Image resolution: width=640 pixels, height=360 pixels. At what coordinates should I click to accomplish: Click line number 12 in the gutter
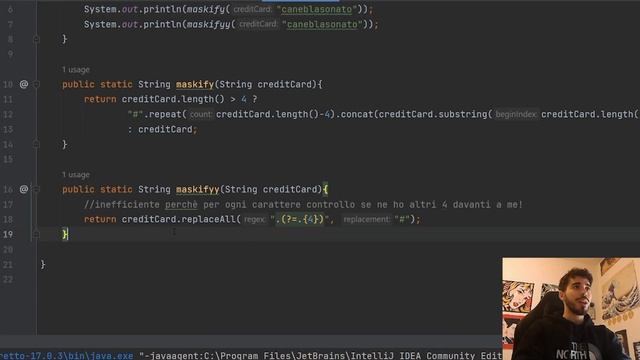[x=8, y=115]
